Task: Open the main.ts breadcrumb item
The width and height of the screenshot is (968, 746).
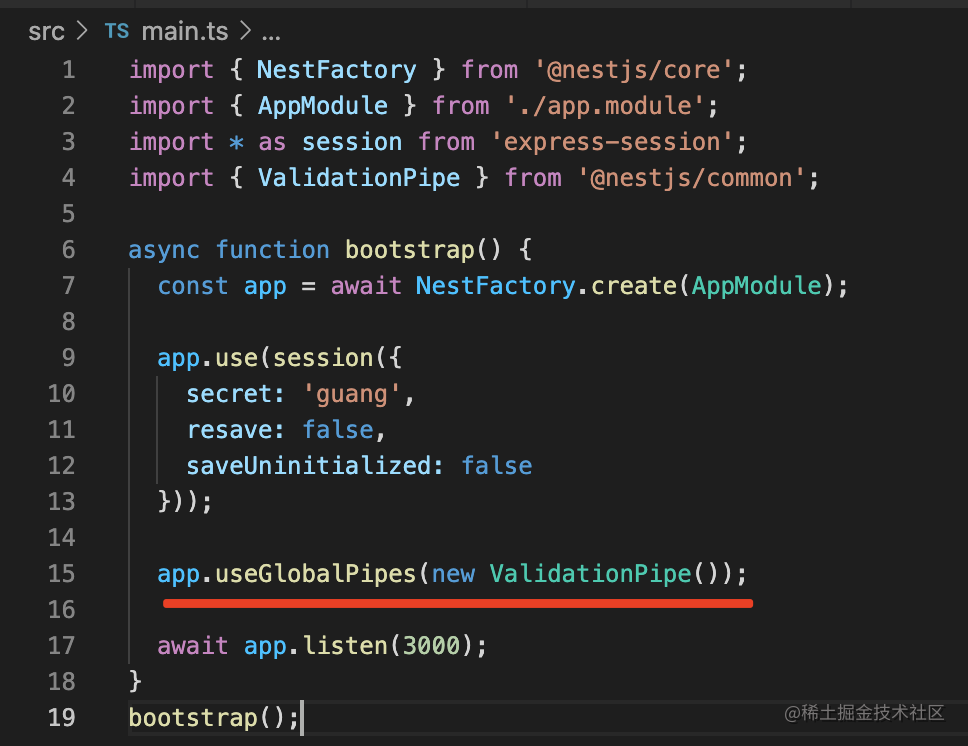Action: coord(185,31)
